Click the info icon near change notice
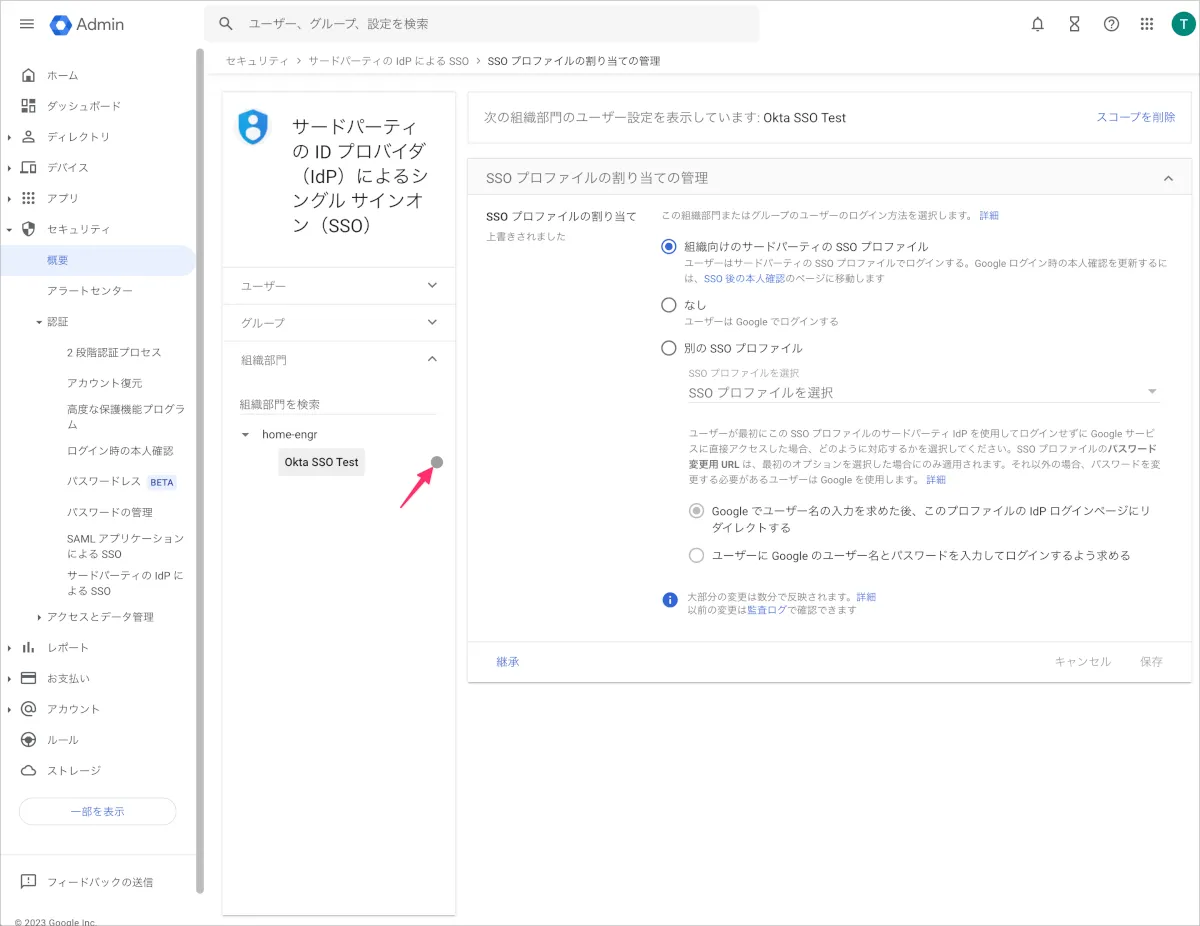 coord(670,600)
